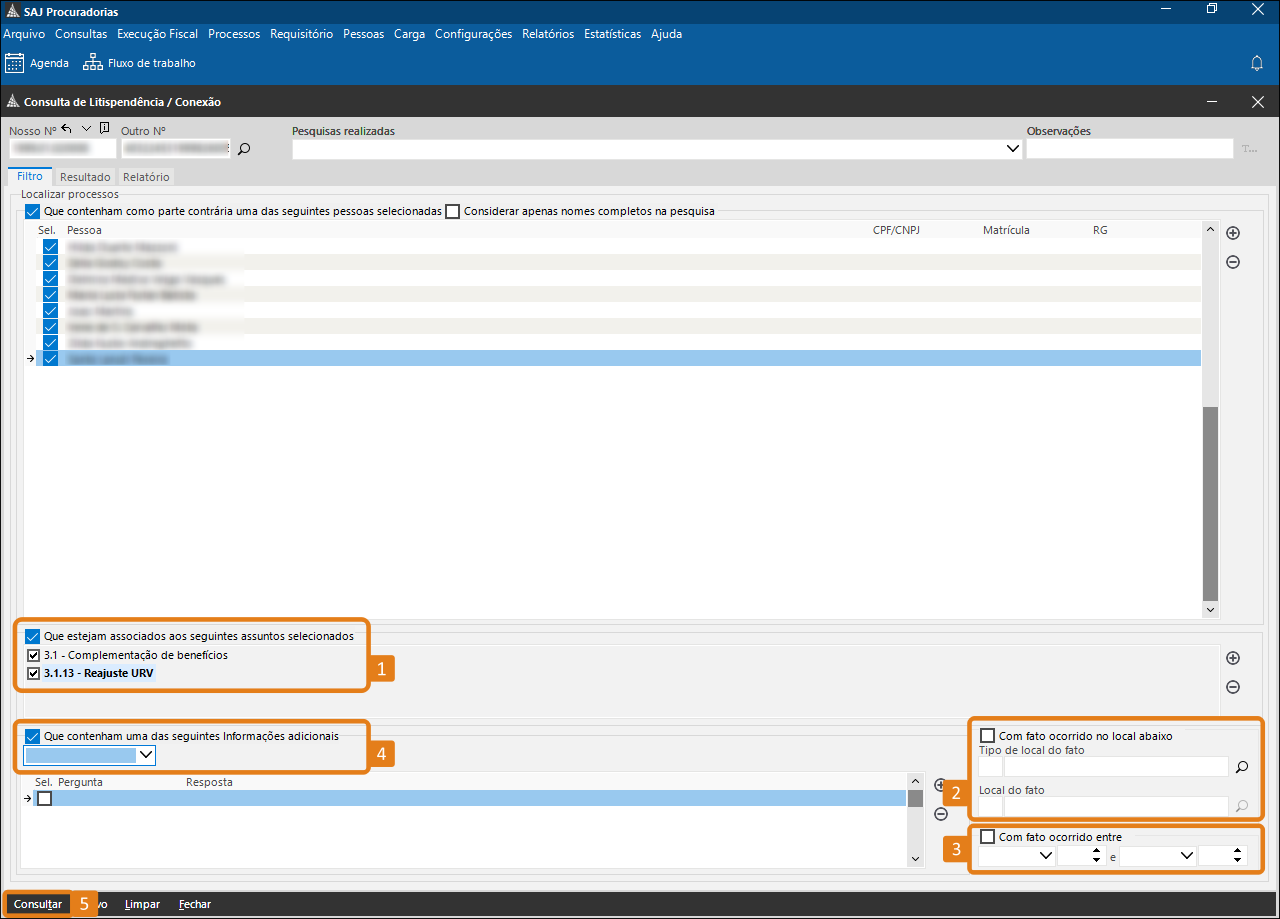This screenshot has width=1280, height=919.
Task: Add person with plus icon beside Pessoa list
Action: coord(1233,233)
